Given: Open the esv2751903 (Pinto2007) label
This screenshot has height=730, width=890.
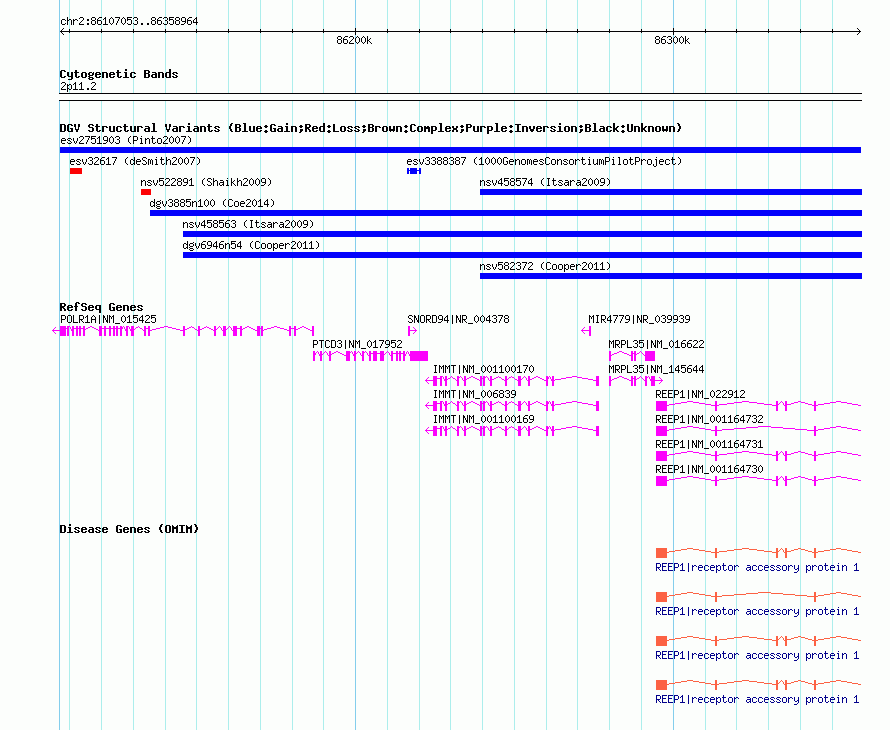Looking at the screenshot, I should [126, 140].
